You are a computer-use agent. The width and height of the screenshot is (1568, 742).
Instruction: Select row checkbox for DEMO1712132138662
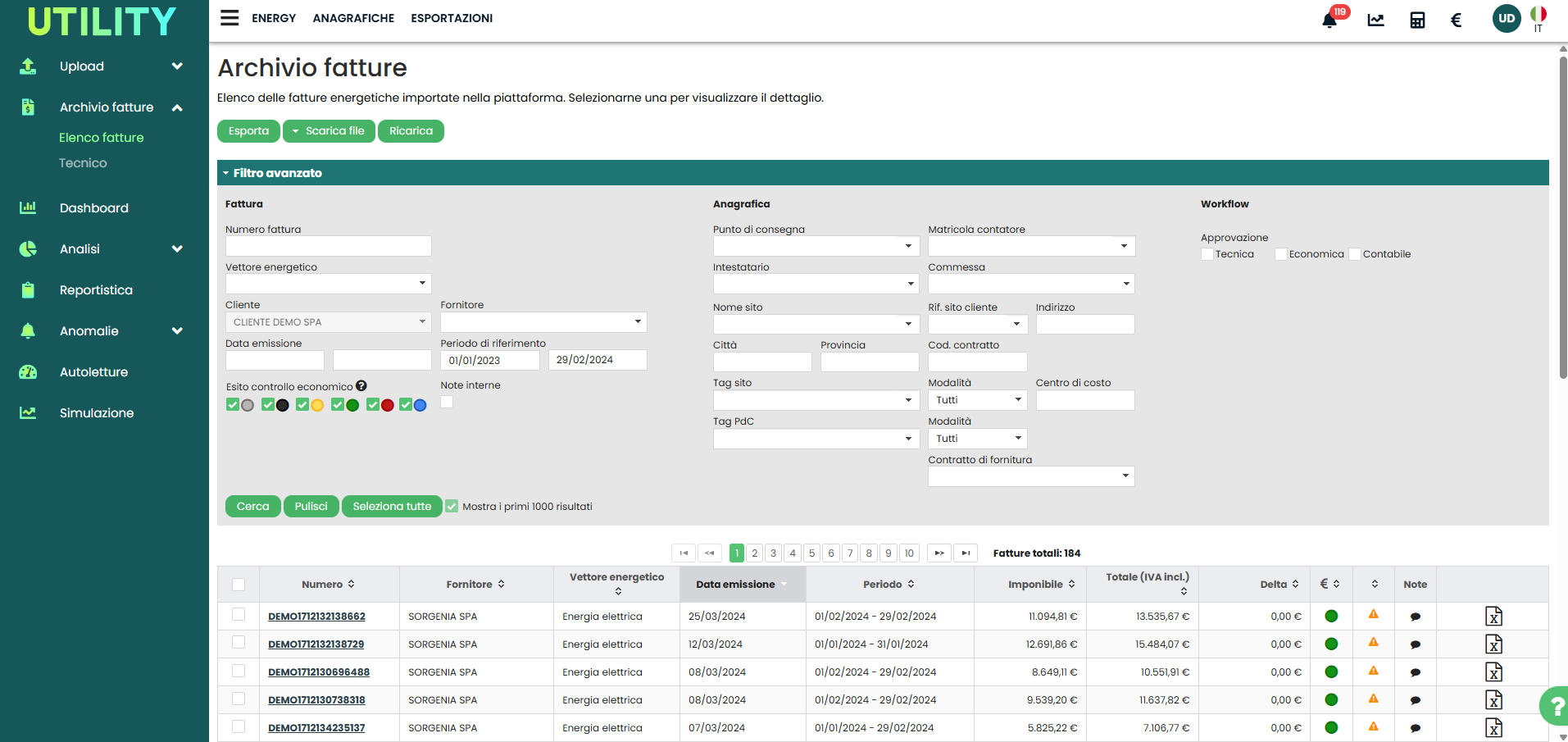coord(239,614)
